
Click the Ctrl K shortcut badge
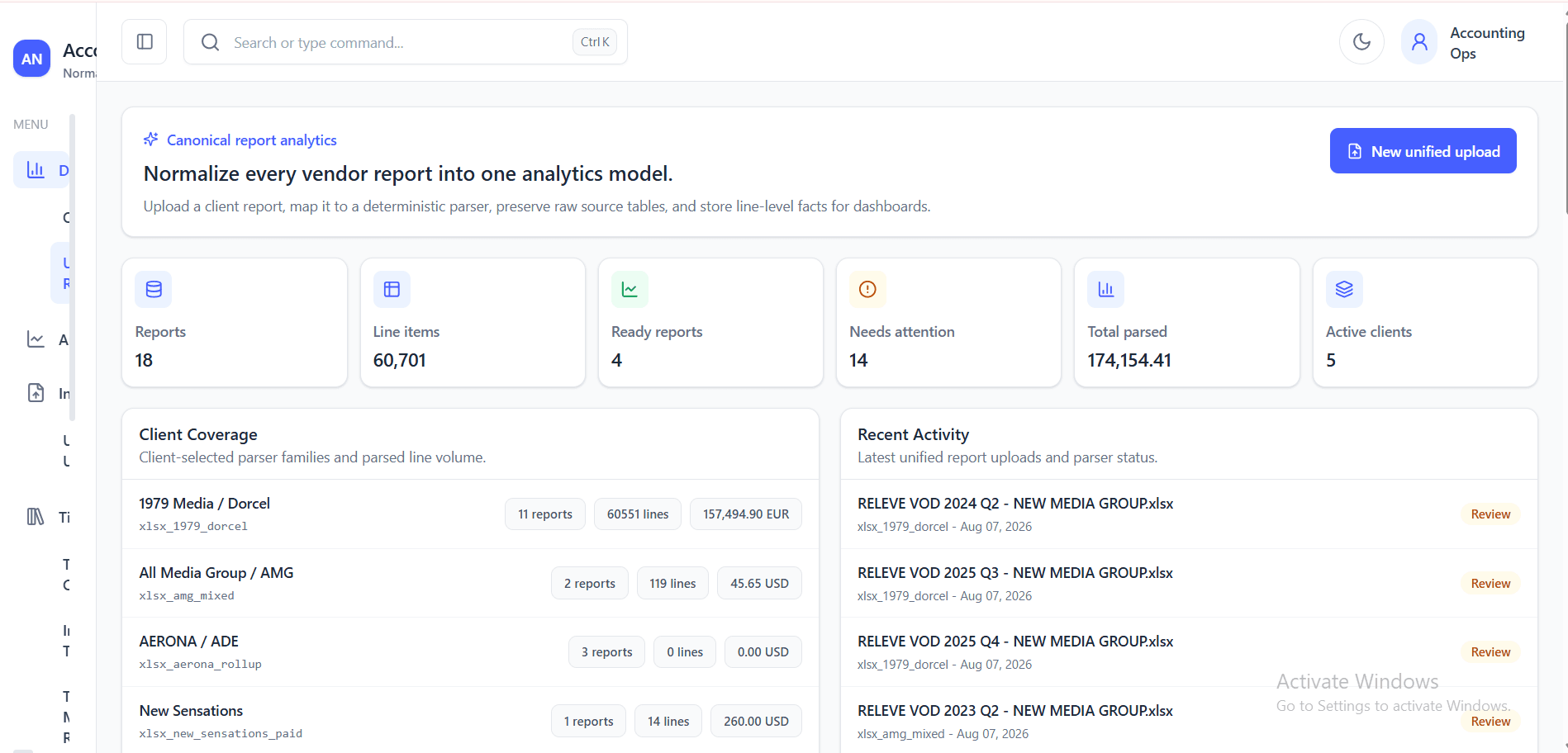point(595,42)
